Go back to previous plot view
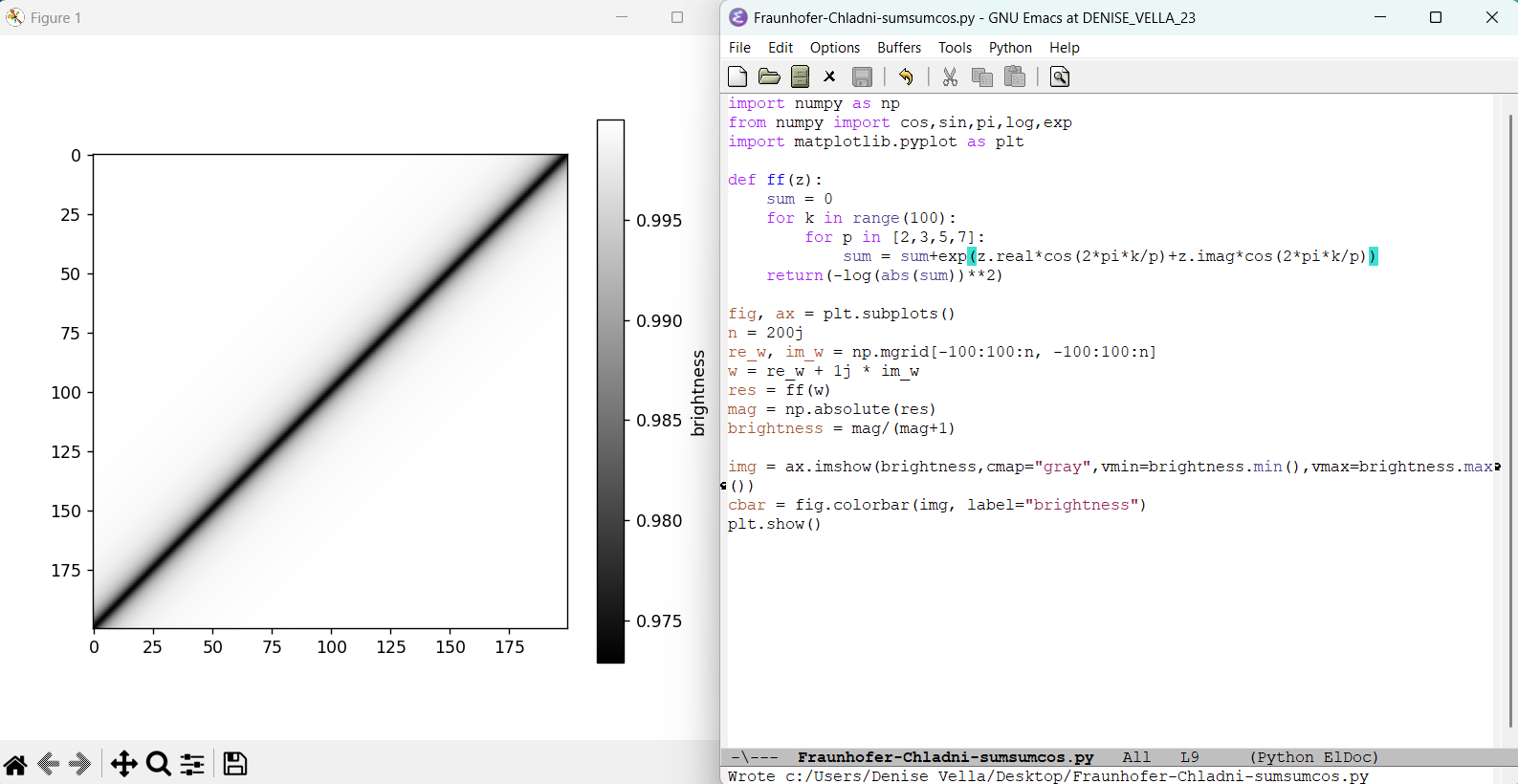This screenshot has height=784, width=1518. [49, 764]
